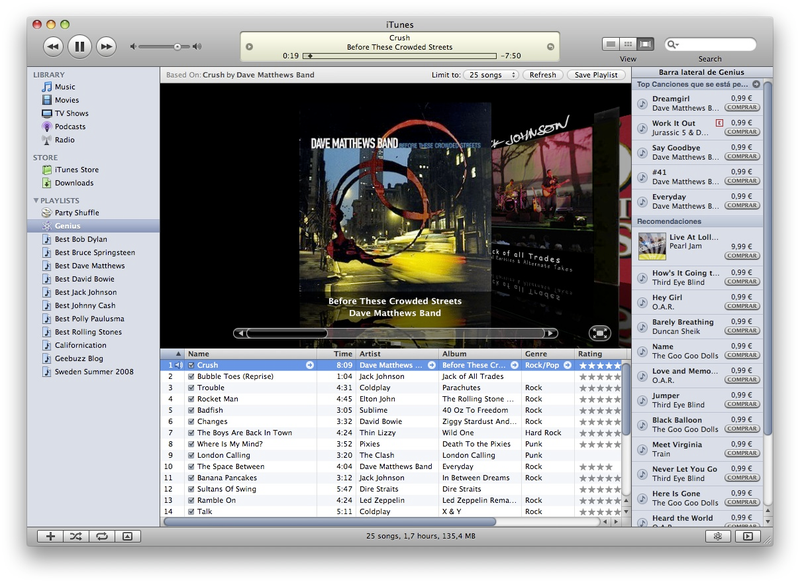Click the Save Playlist button
The width and height of the screenshot is (800, 583).
(596, 75)
